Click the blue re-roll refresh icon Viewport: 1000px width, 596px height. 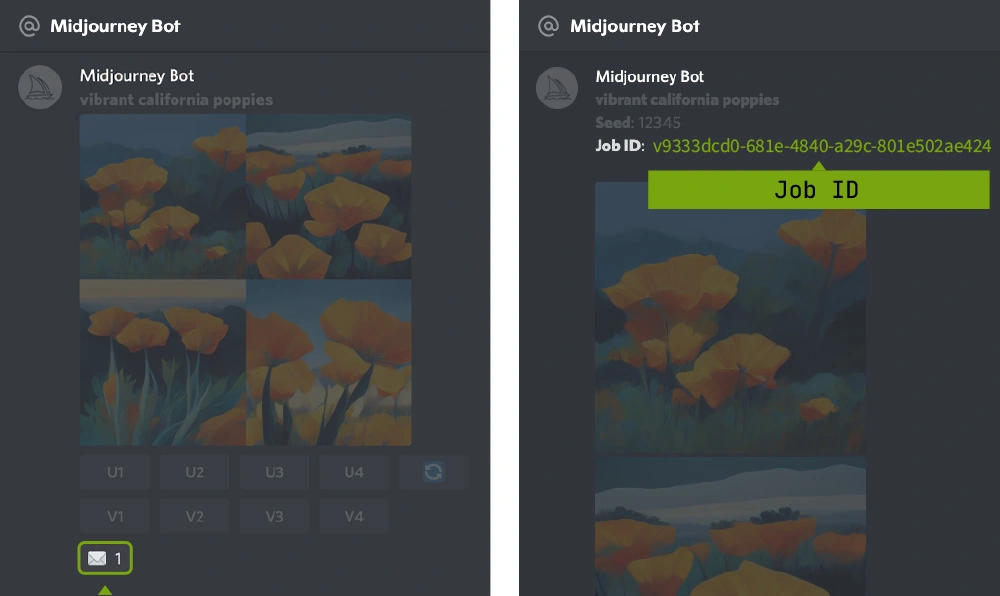(434, 472)
